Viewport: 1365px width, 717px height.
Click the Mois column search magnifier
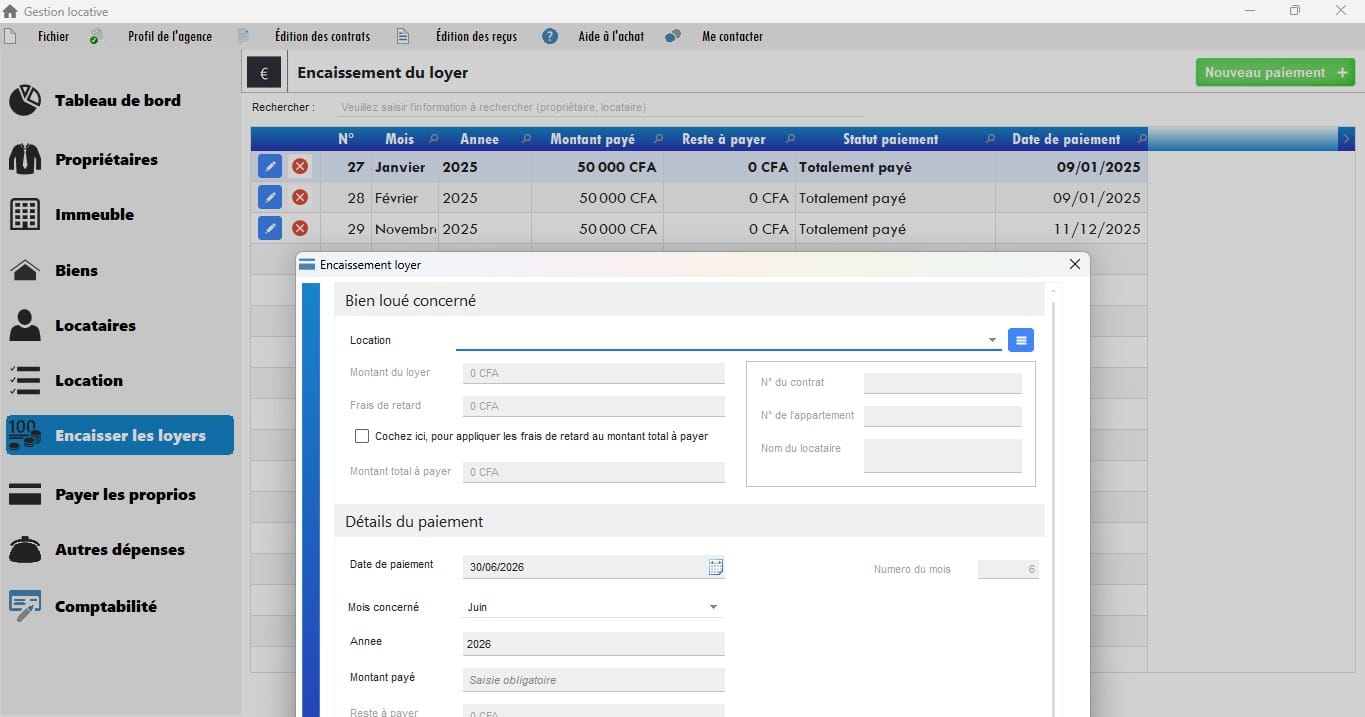433,139
